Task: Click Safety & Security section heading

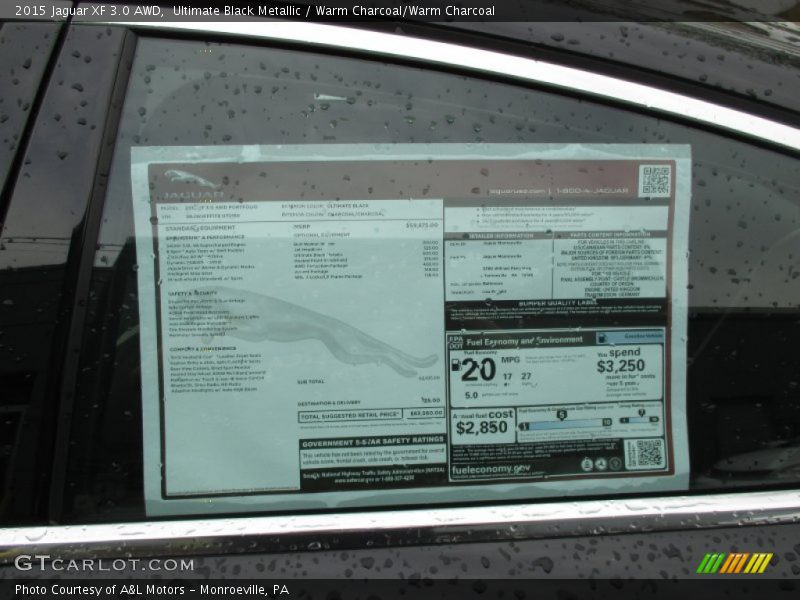Action: click(x=193, y=293)
